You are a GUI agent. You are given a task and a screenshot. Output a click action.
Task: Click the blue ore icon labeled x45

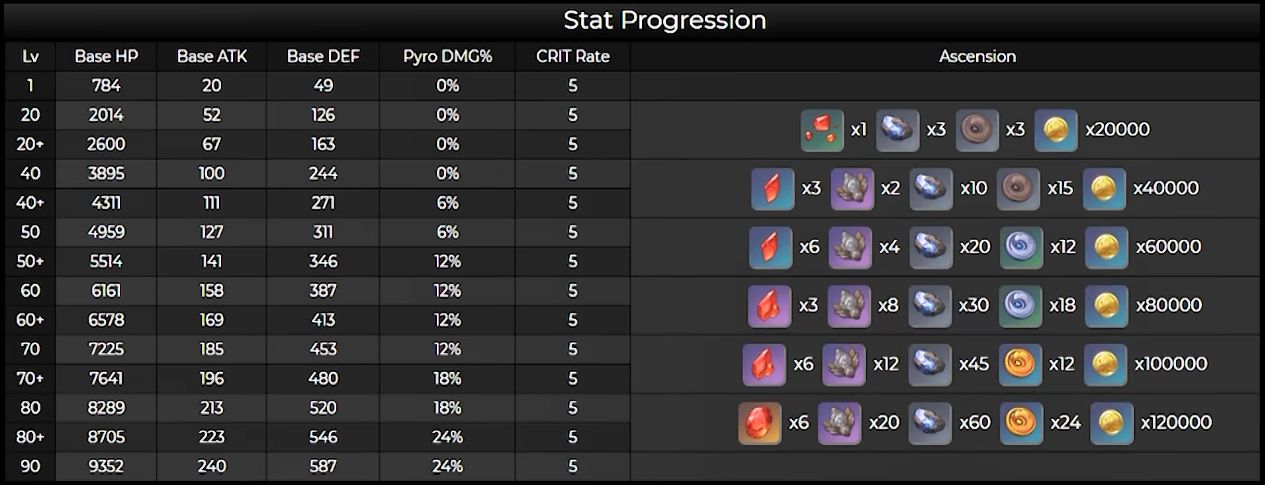930,365
